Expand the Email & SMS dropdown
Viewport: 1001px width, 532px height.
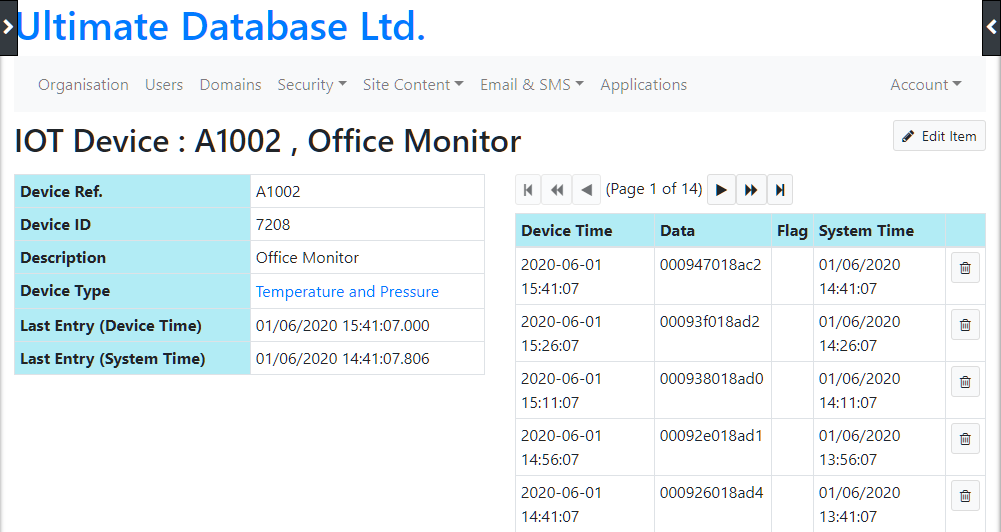click(532, 84)
